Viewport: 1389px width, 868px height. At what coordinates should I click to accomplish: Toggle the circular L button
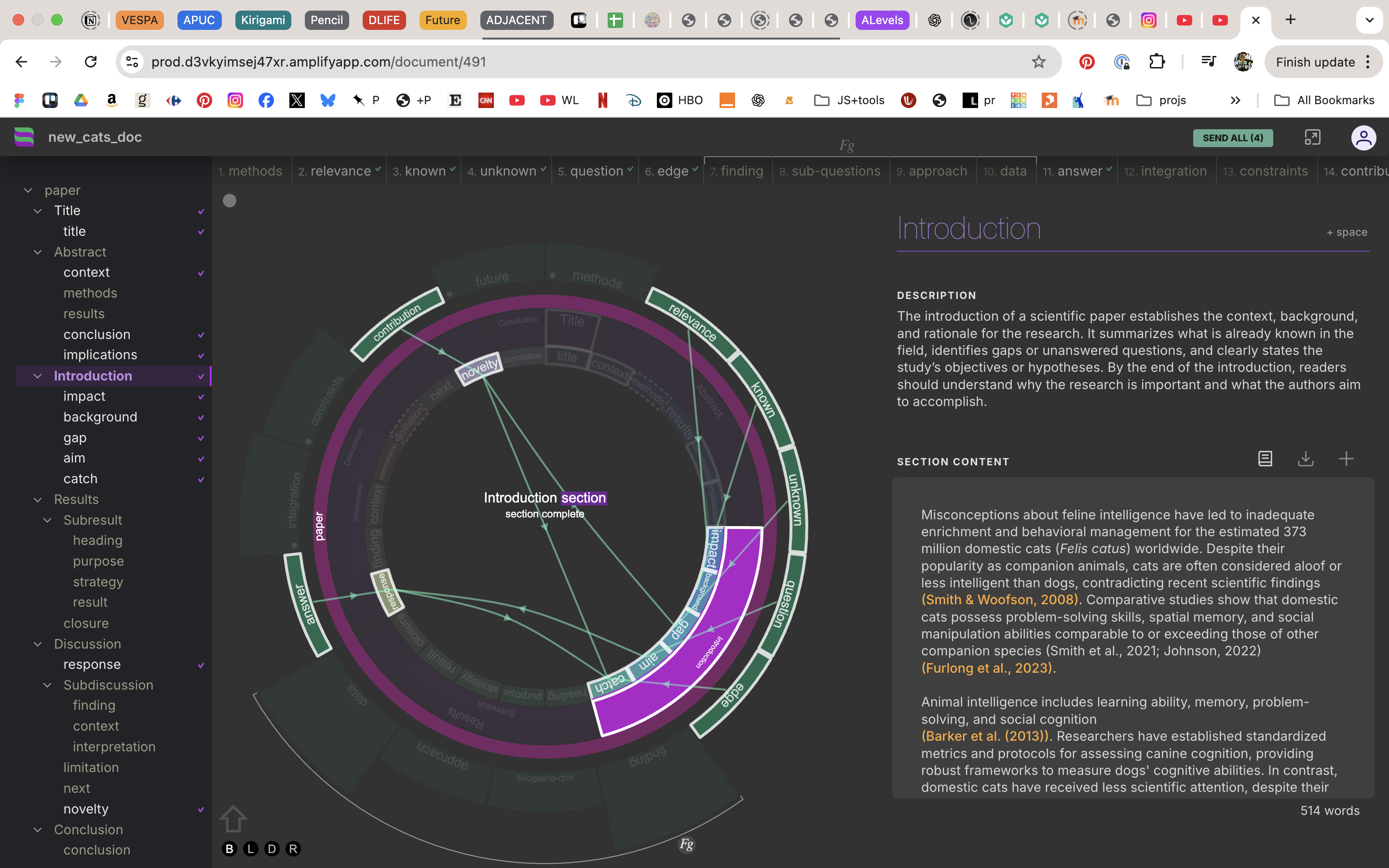251,849
